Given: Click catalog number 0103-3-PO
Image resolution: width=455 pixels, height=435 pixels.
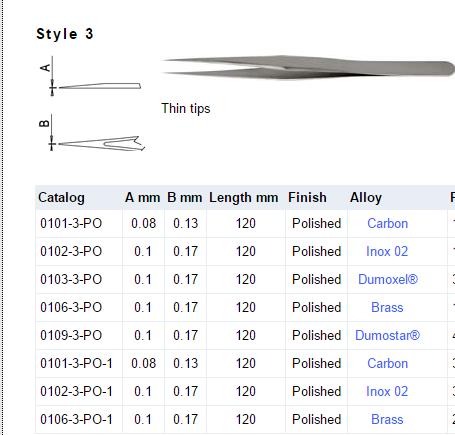Looking at the screenshot, I should click(71, 279).
